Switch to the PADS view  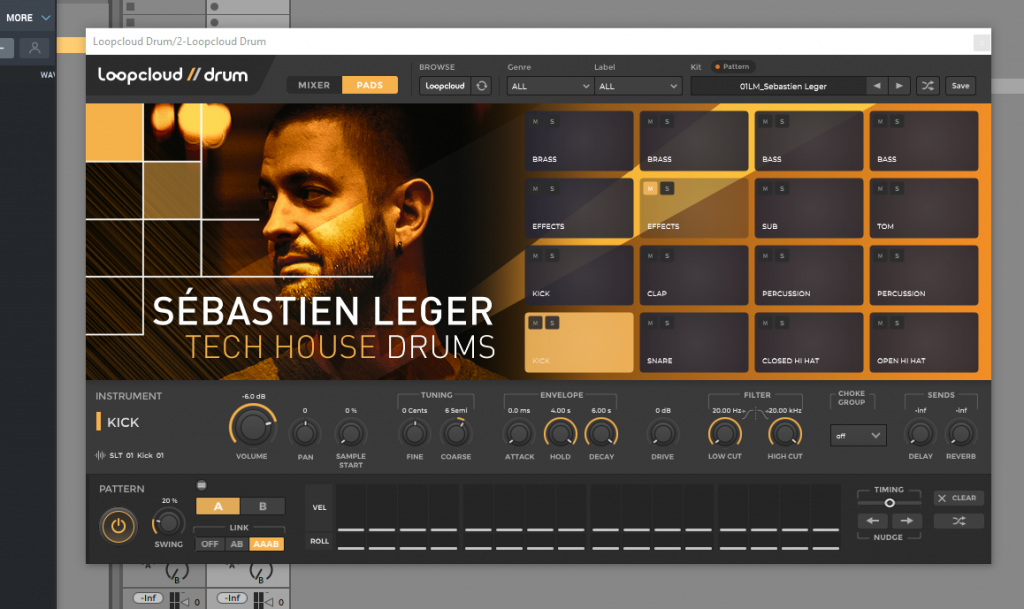(x=370, y=85)
